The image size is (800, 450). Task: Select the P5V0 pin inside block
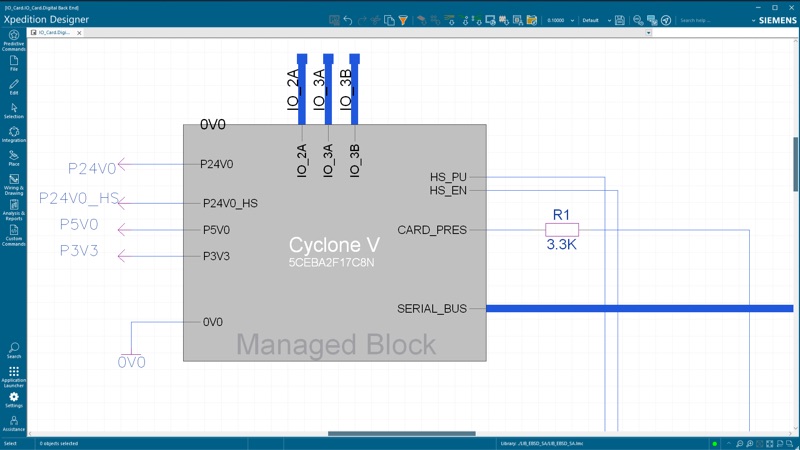(216, 230)
